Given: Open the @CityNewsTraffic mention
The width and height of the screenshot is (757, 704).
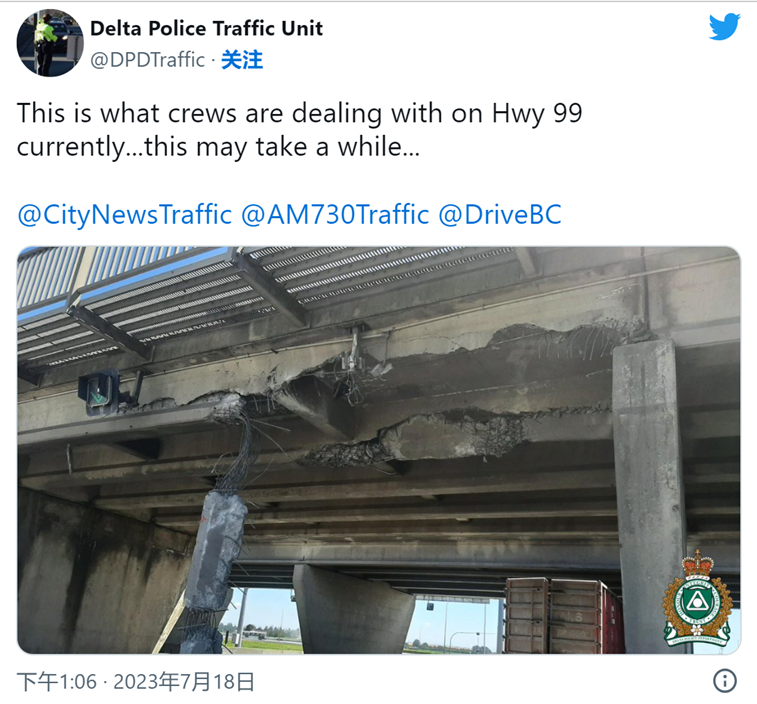Looking at the screenshot, I should pos(125,214).
